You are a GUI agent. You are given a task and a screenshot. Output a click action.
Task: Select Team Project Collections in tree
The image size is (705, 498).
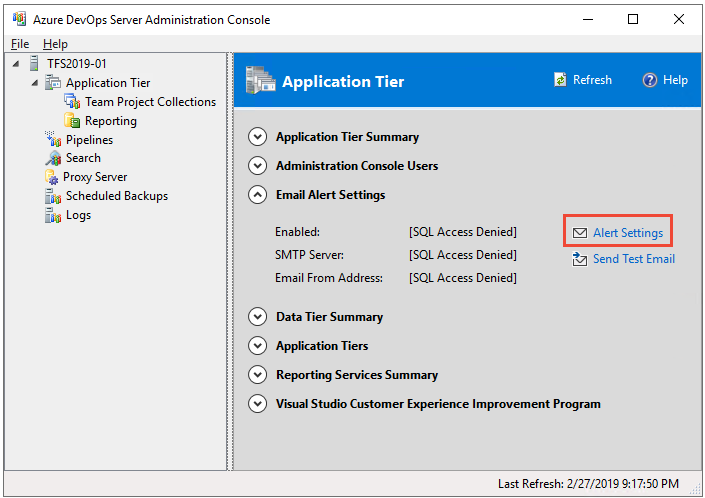click(x=151, y=102)
